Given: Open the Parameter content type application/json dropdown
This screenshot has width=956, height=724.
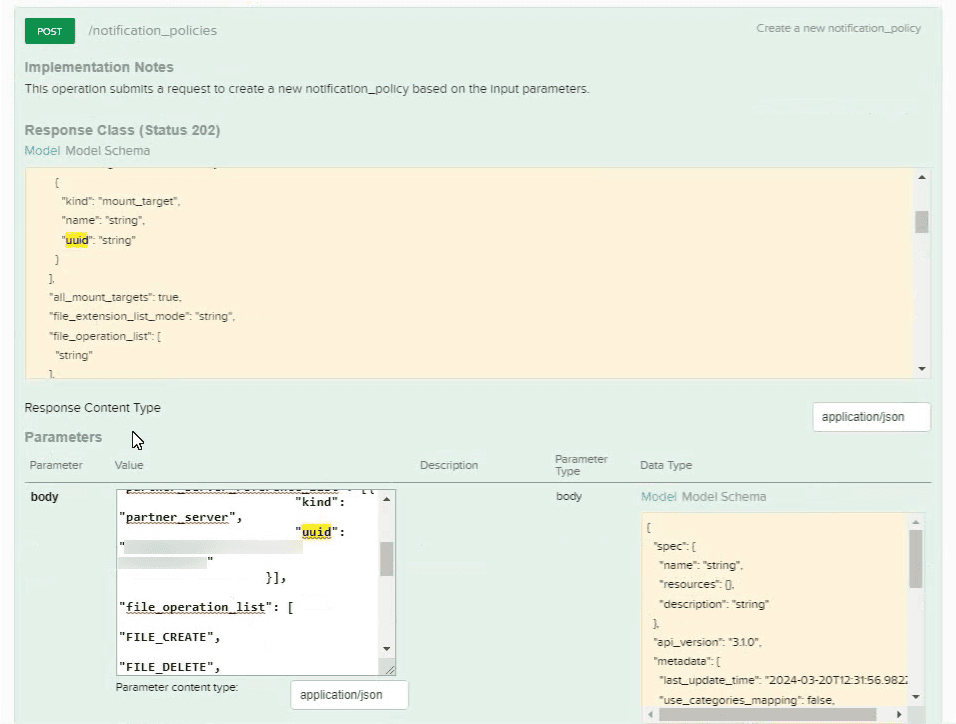Looking at the screenshot, I should point(348,694).
